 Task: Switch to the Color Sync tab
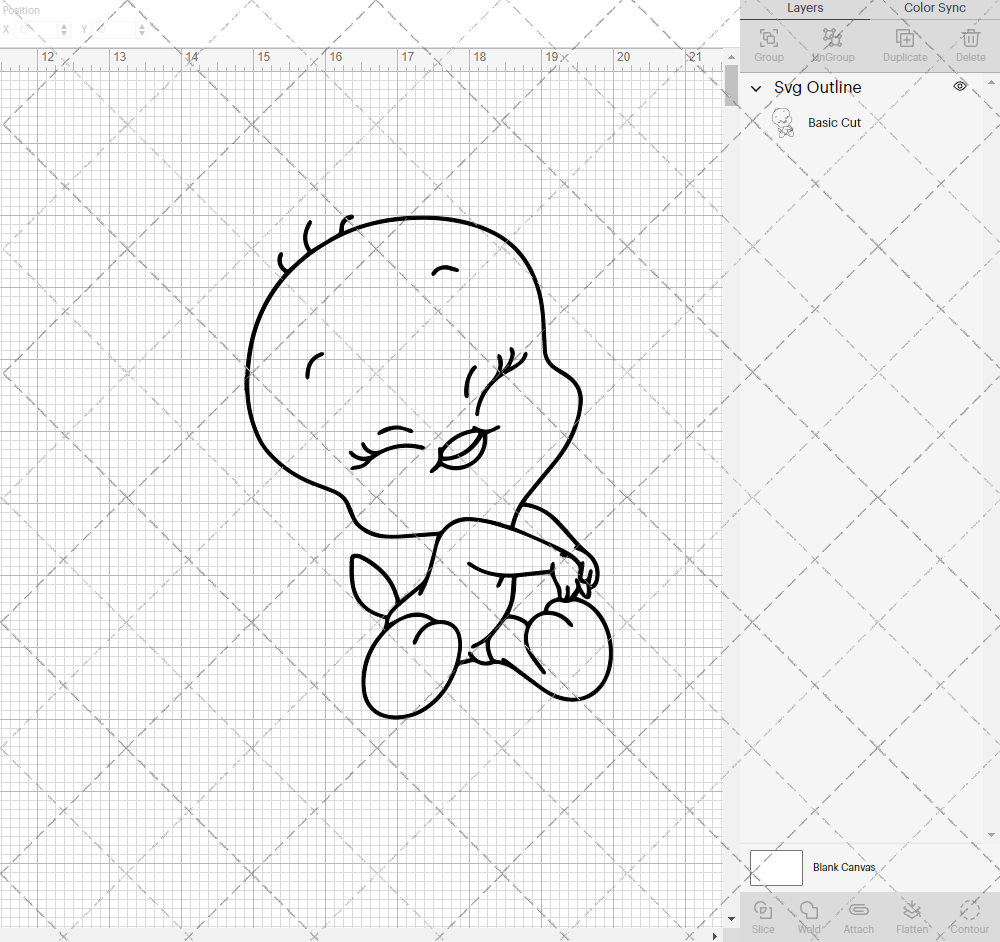[933, 8]
